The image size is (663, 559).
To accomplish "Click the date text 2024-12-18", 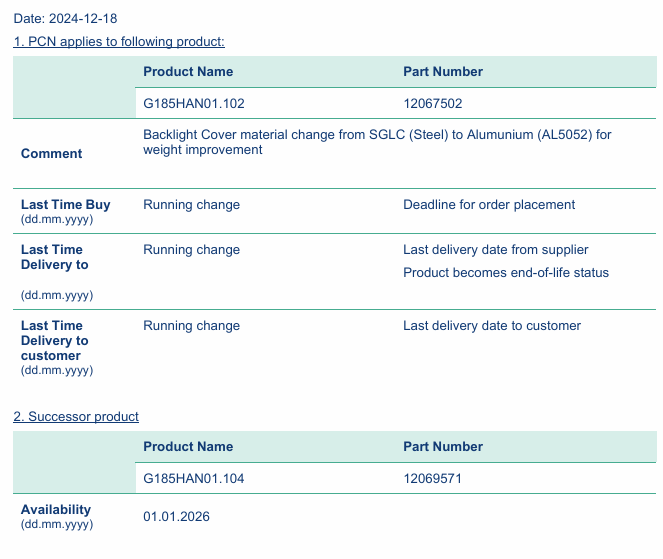I will [x=83, y=19].
